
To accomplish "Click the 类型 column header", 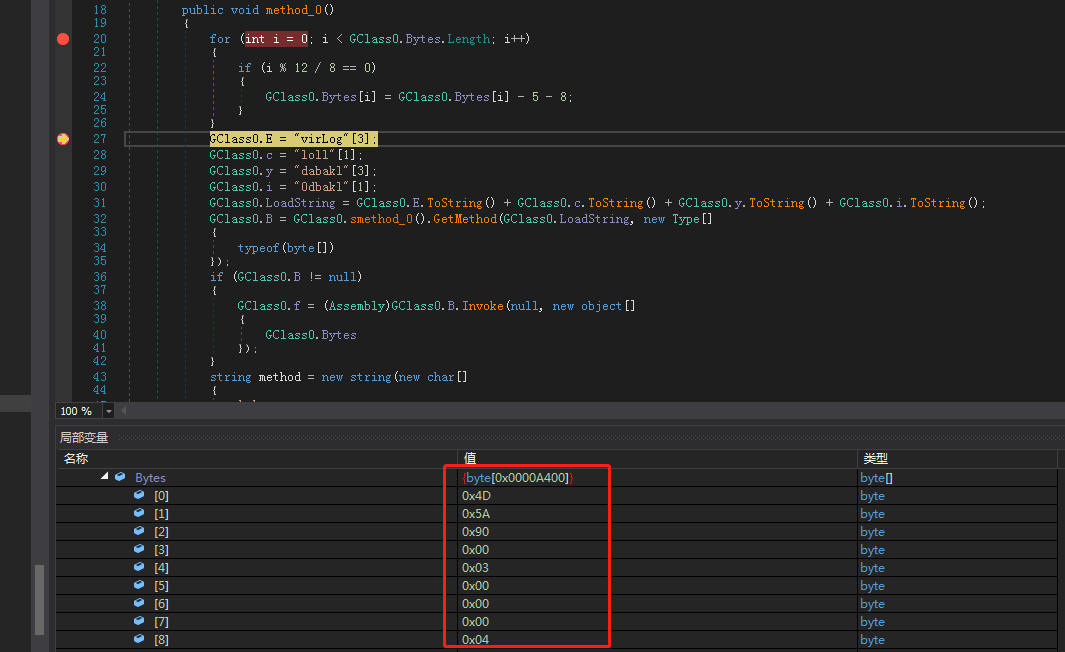I will [957, 458].
